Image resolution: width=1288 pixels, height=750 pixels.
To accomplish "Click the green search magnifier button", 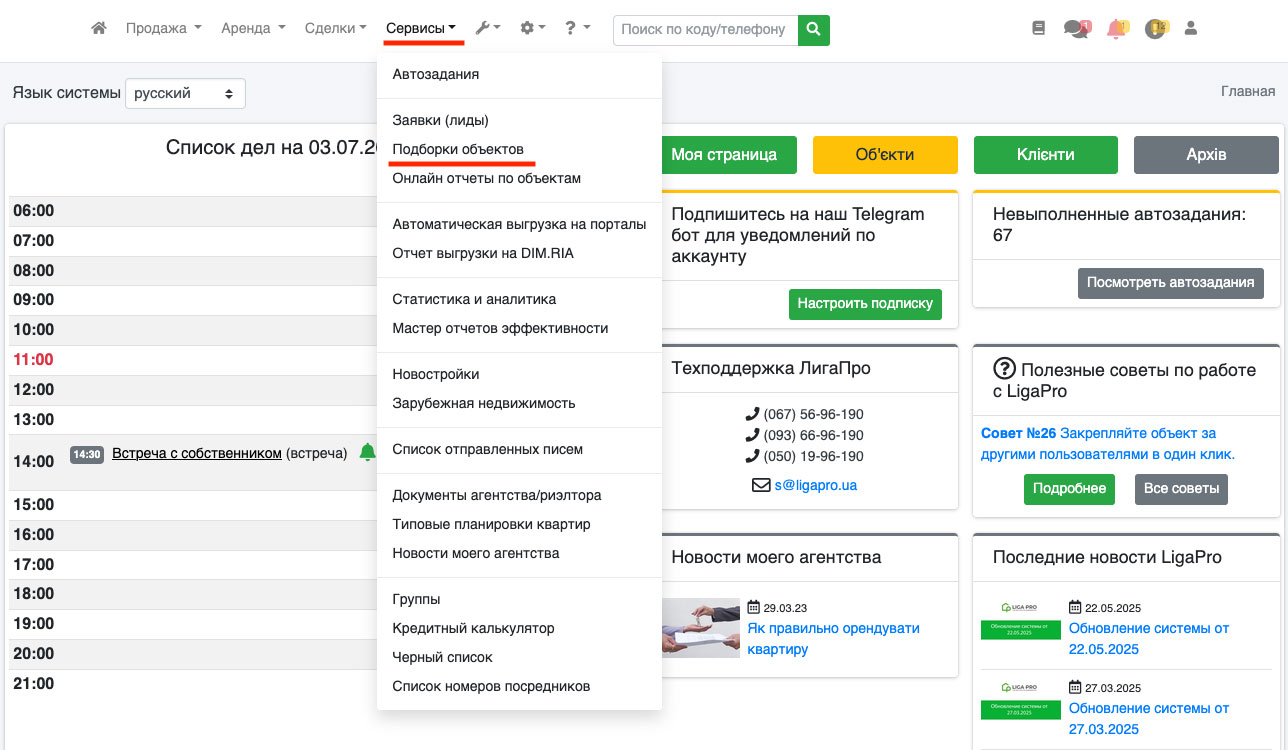I will (x=814, y=30).
